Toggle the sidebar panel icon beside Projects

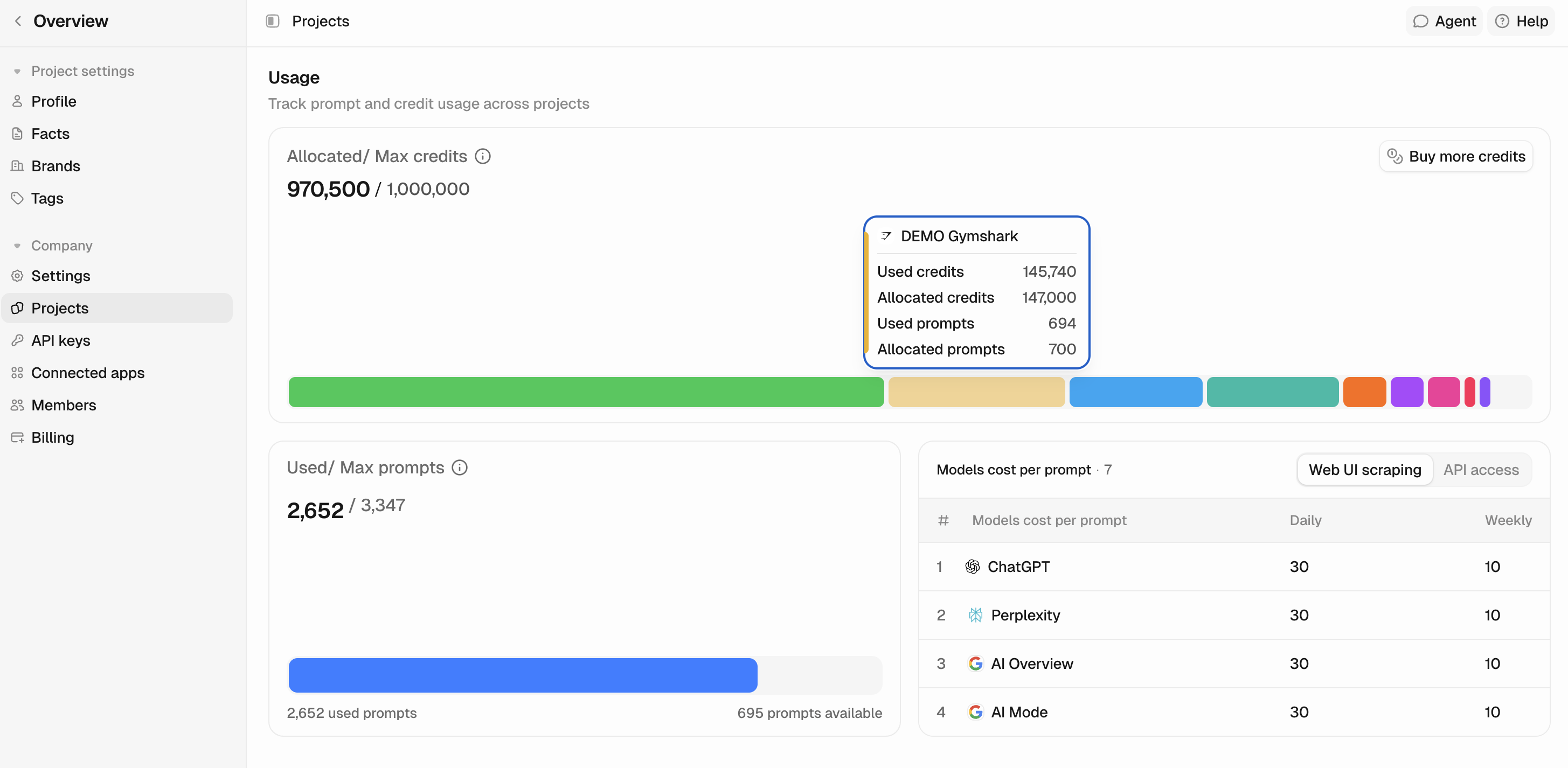(273, 22)
